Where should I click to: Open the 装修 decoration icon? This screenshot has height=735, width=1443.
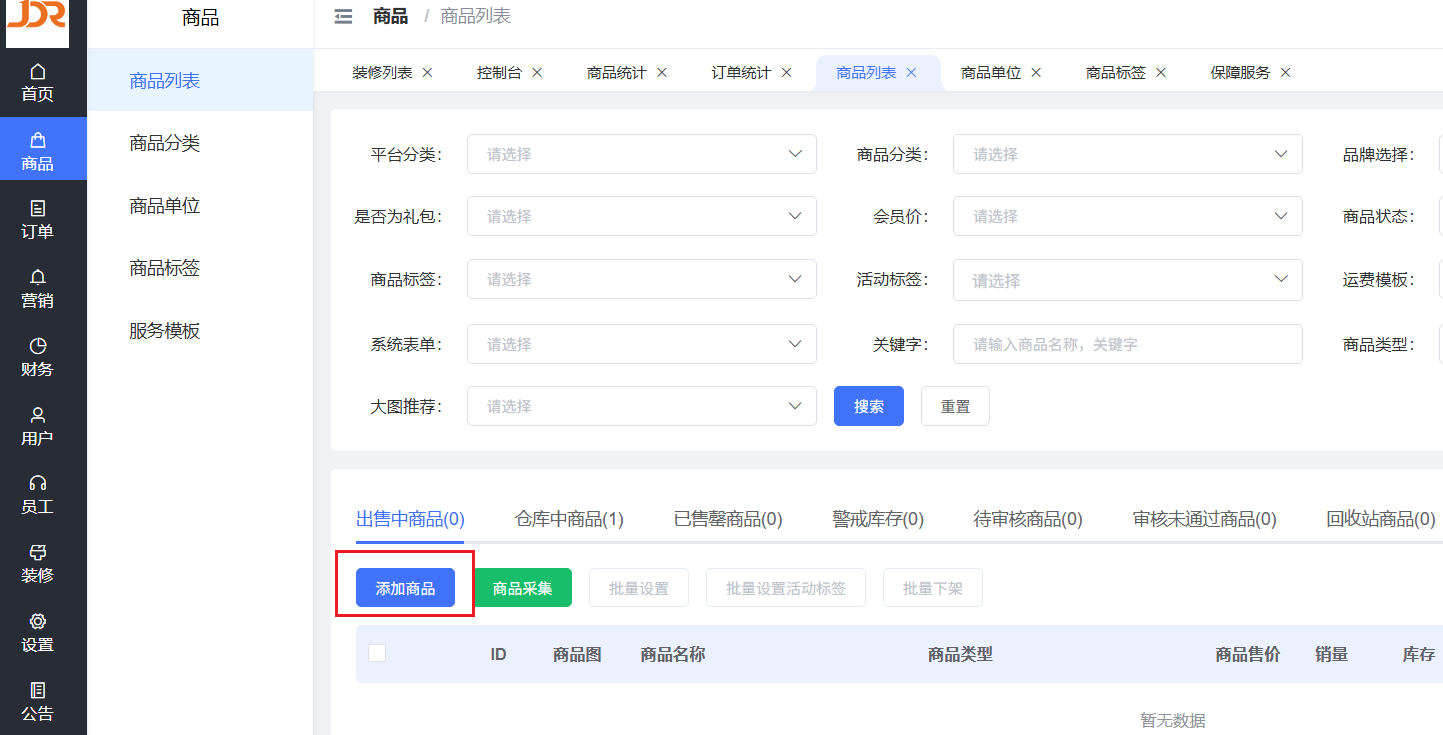pyautogui.click(x=38, y=552)
